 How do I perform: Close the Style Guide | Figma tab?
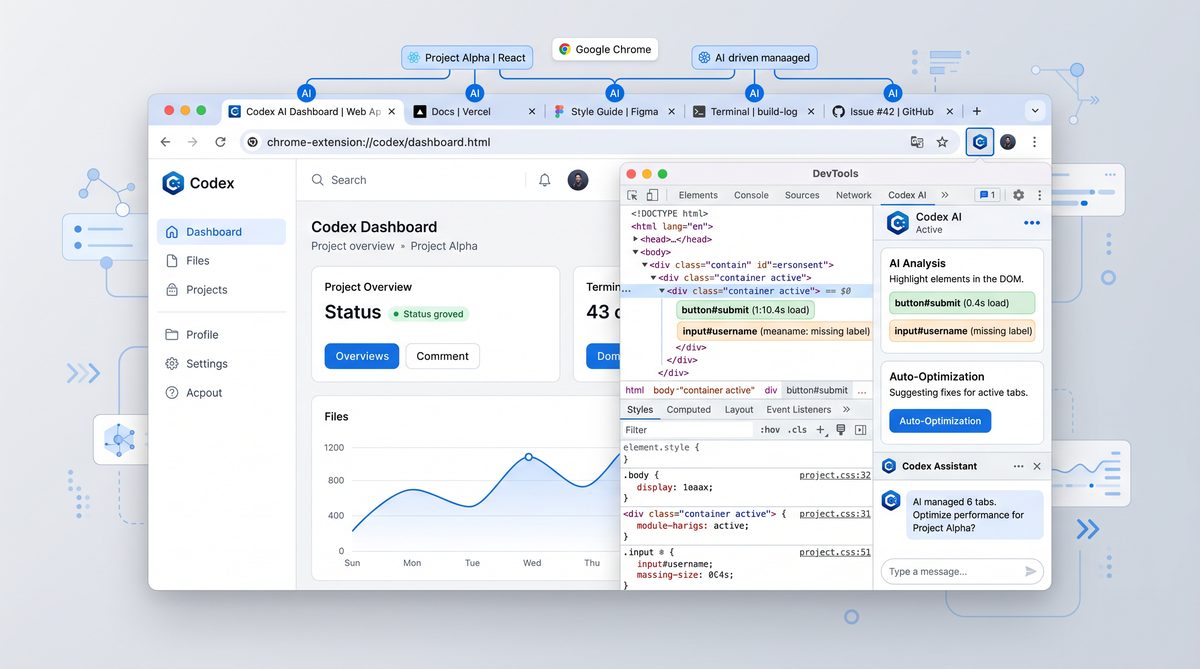(x=672, y=112)
